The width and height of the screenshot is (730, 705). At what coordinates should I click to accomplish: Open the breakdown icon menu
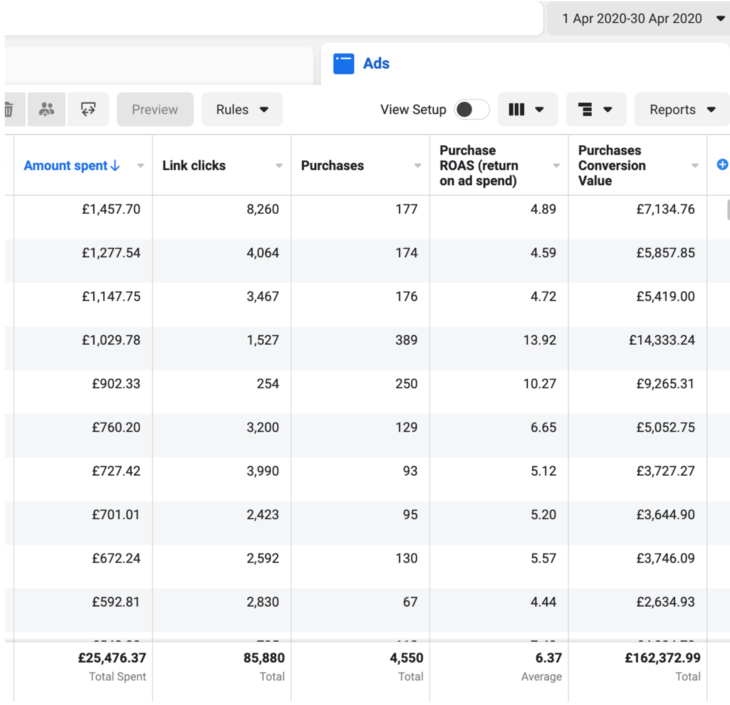(596, 109)
